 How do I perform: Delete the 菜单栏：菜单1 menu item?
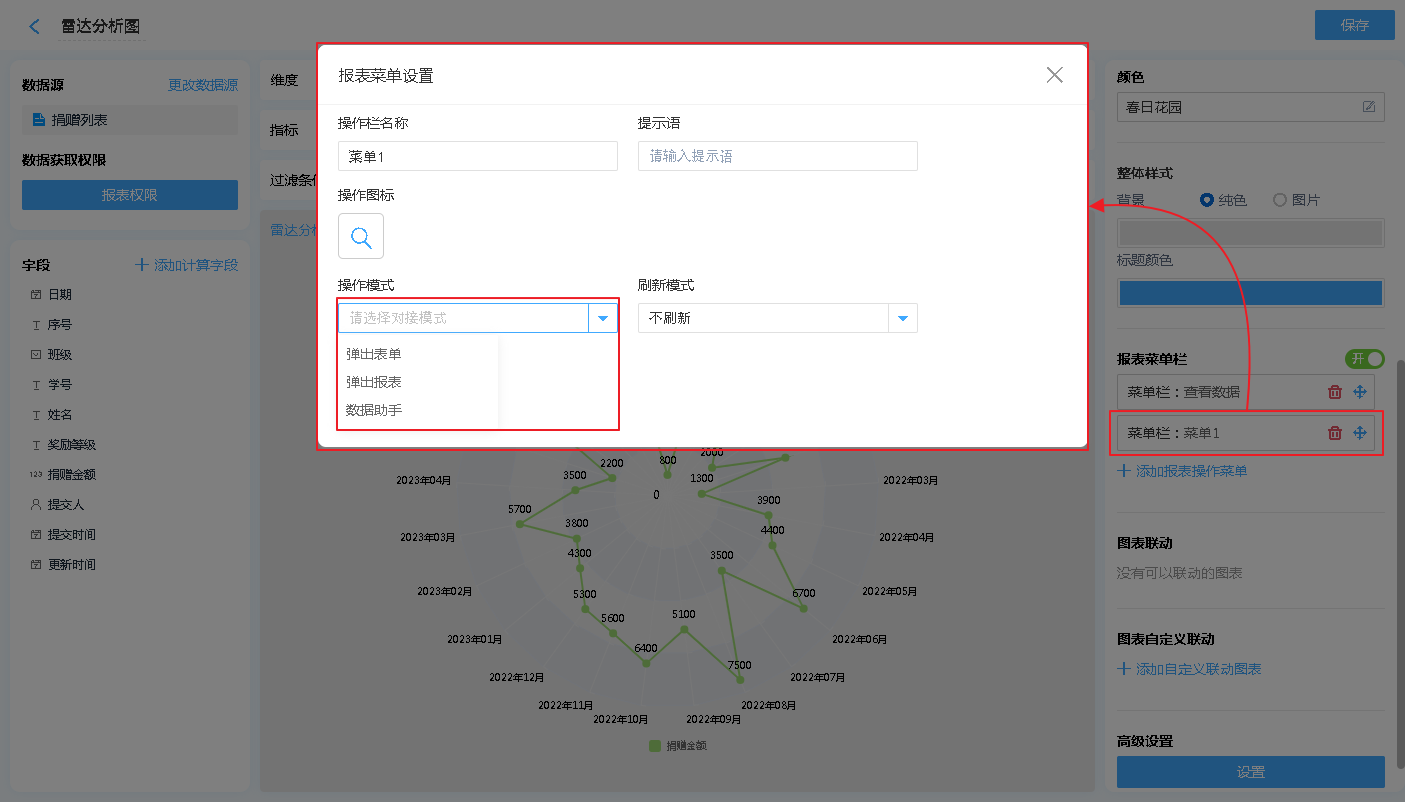point(1334,433)
